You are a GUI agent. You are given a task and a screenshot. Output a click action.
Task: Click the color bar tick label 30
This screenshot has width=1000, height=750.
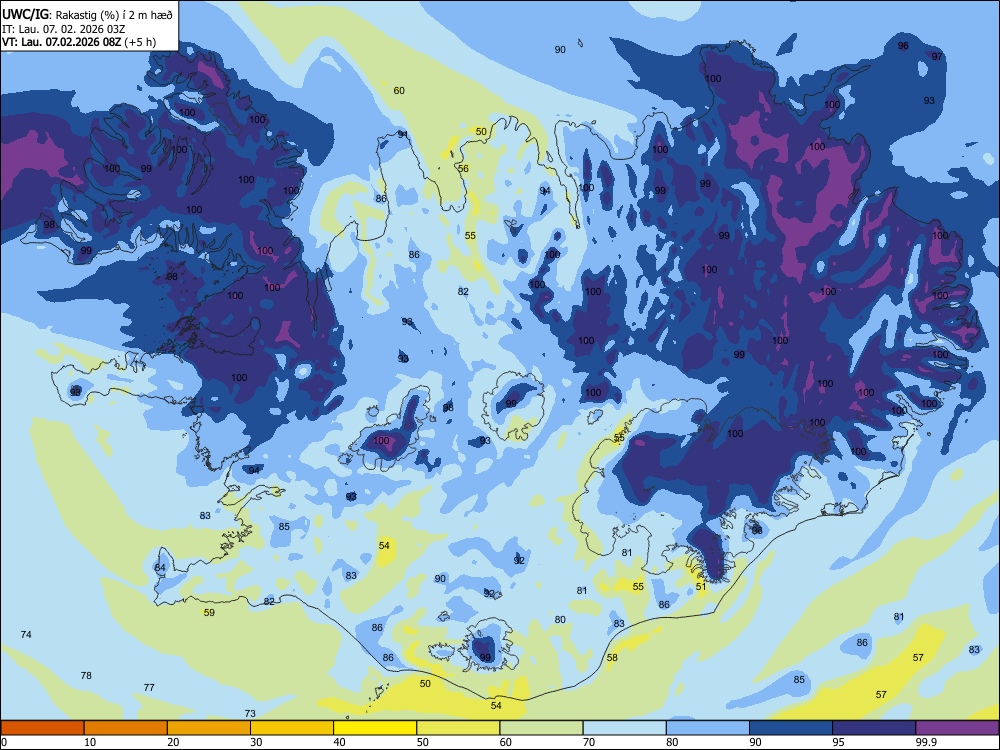coord(256,742)
